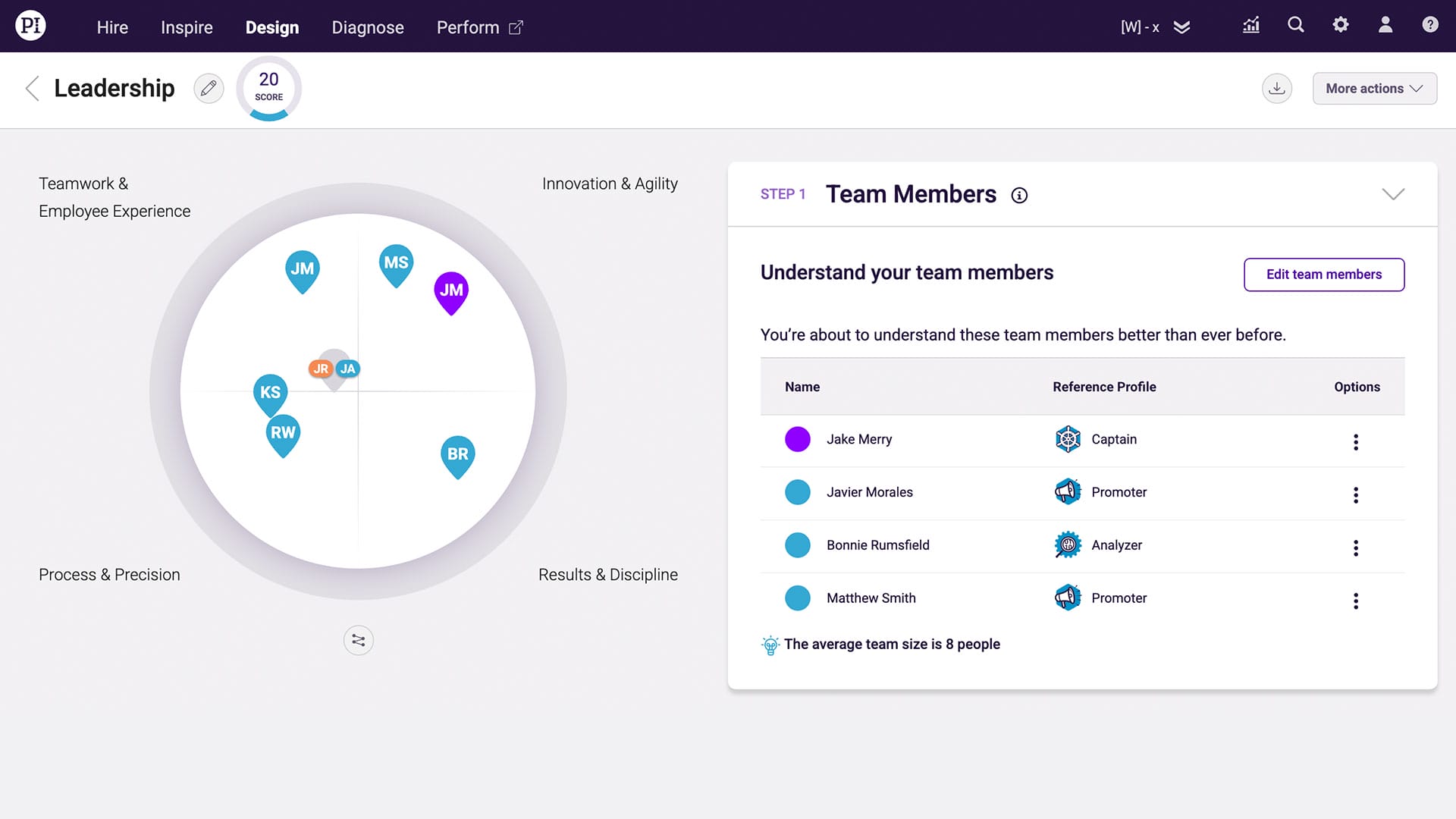Click the download icon near More actions
The height and width of the screenshot is (819, 1456).
point(1277,88)
